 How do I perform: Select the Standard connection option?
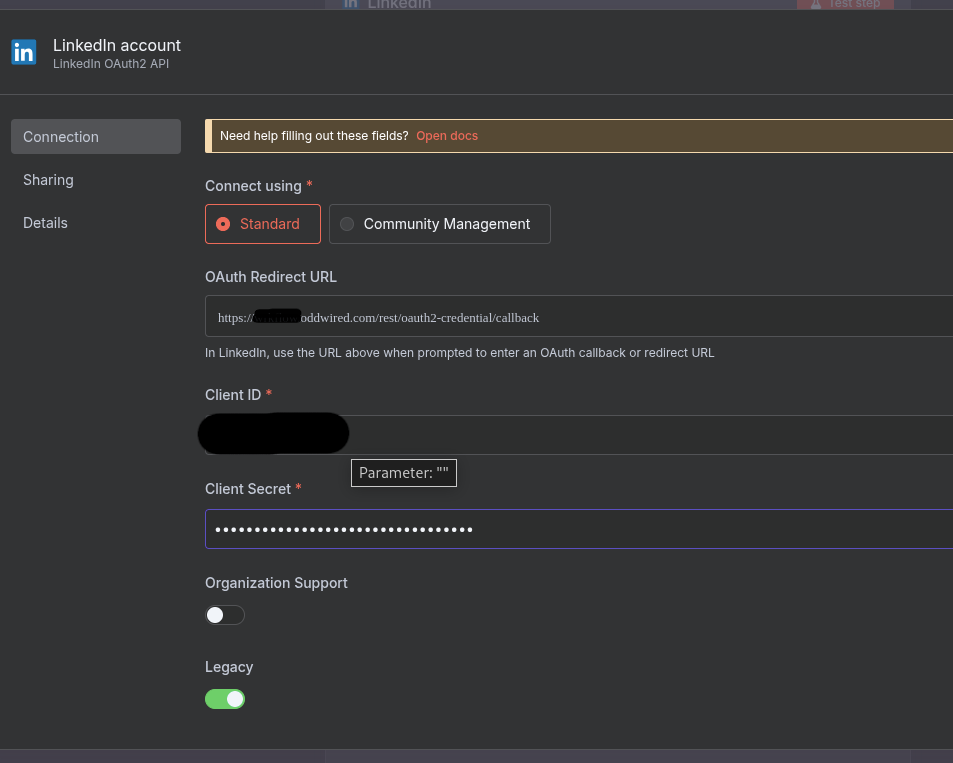pyautogui.click(x=263, y=224)
